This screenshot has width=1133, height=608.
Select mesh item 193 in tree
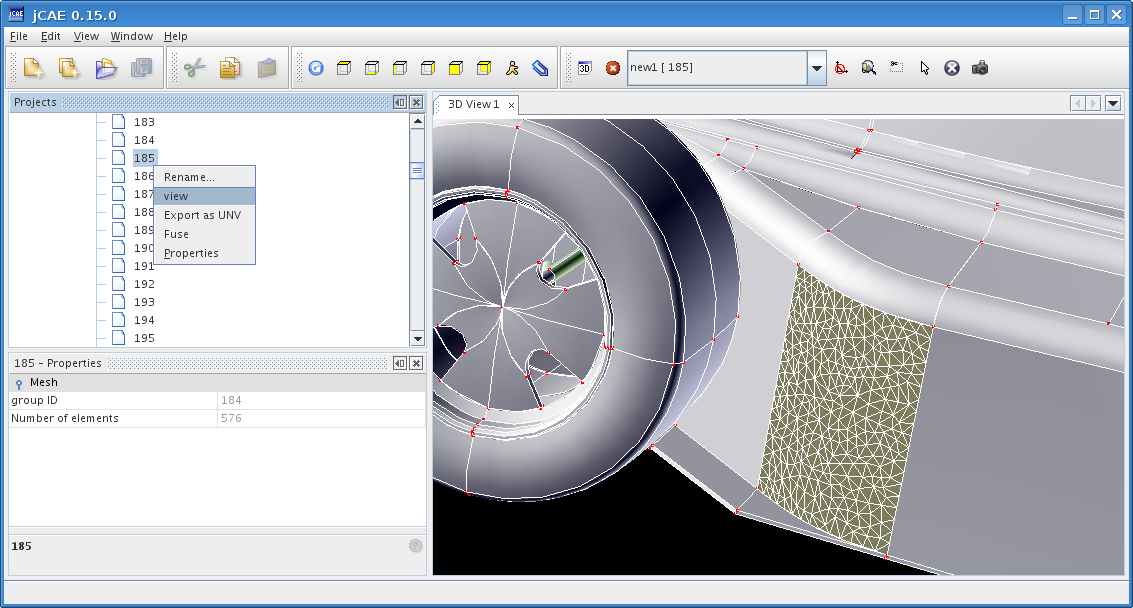(x=144, y=302)
